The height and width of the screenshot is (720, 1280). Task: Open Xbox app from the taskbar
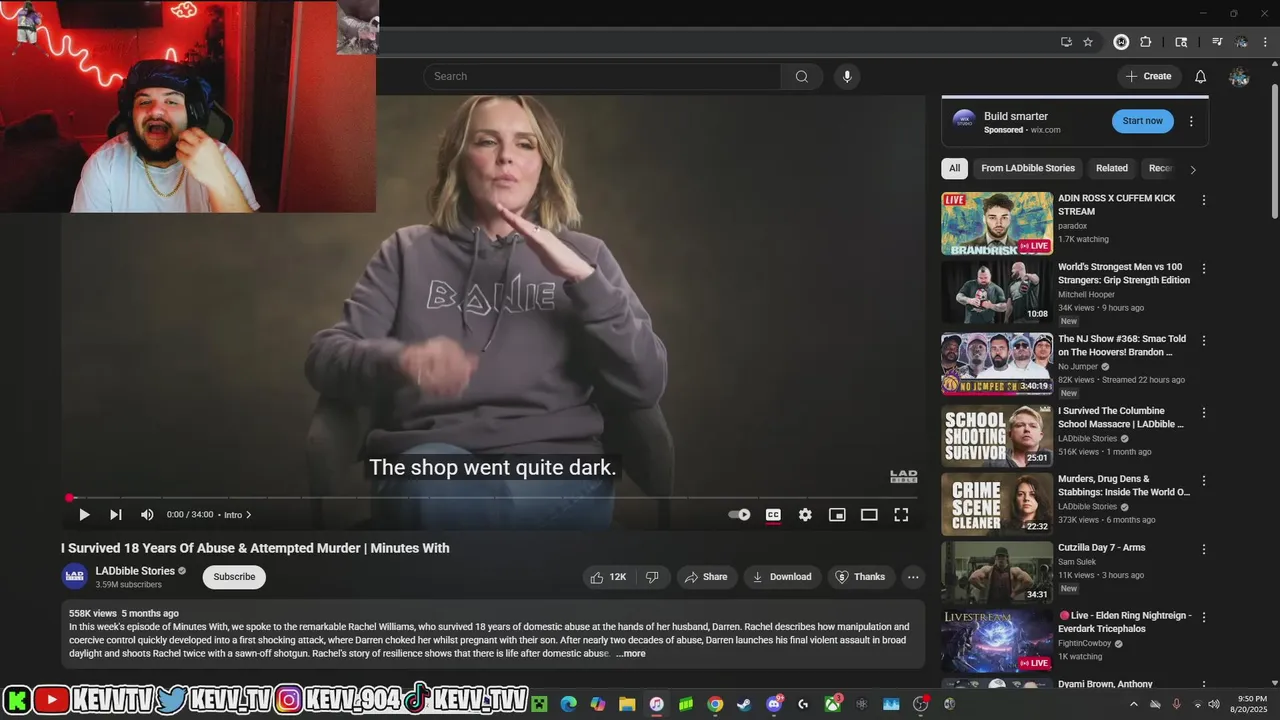(x=832, y=704)
